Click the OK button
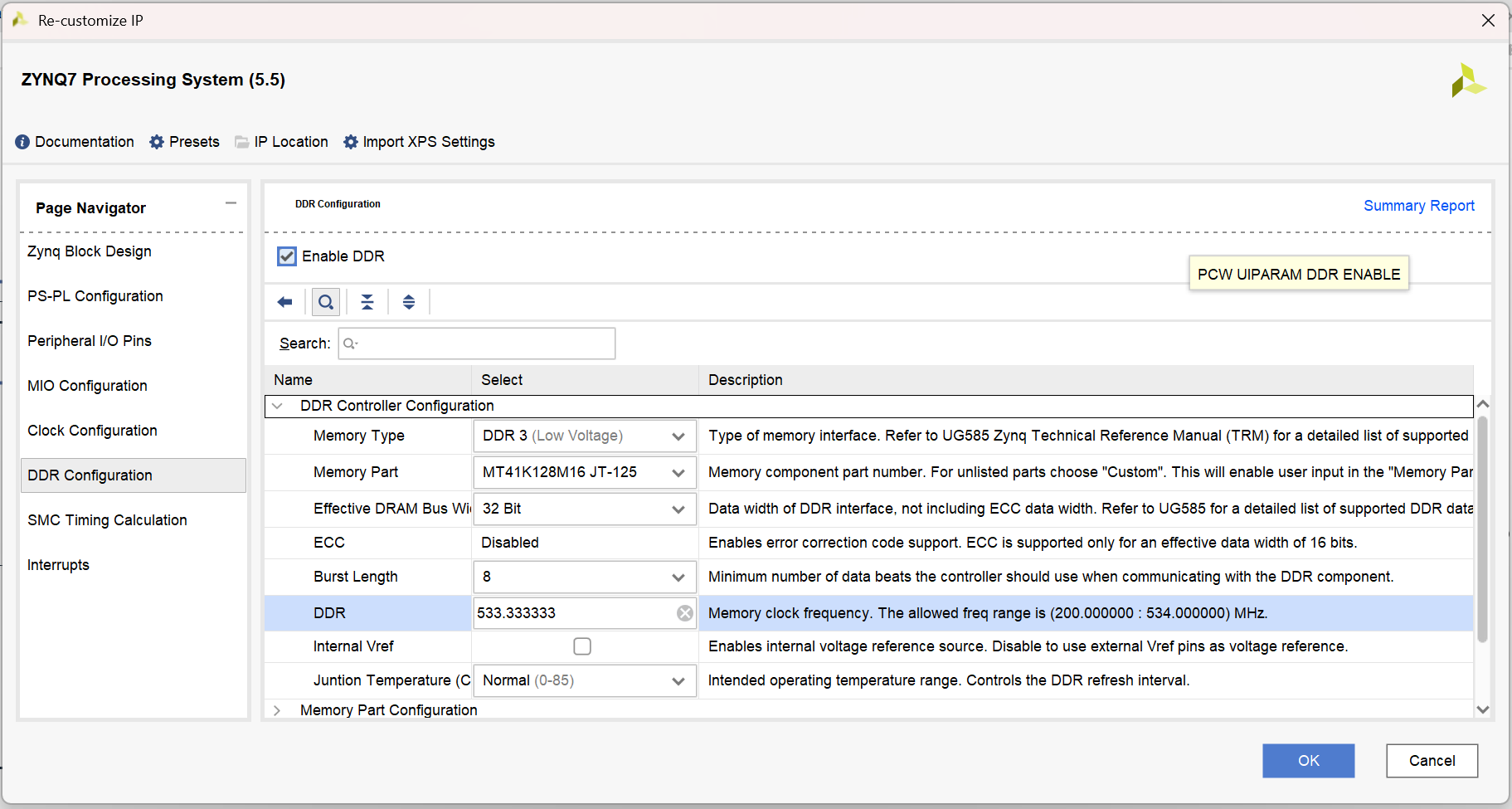The height and width of the screenshot is (809, 1512). point(1309,761)
